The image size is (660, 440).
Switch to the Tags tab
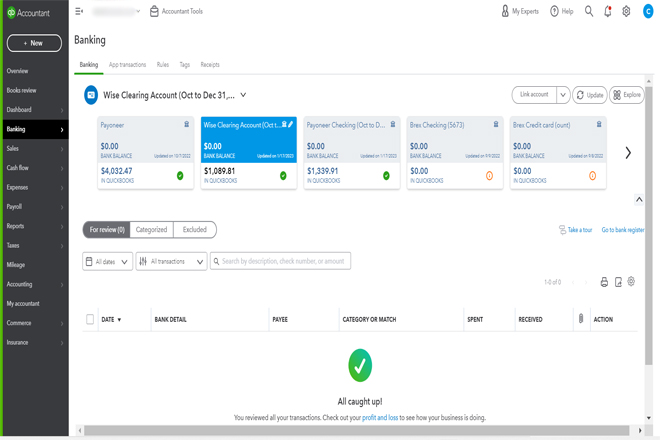click(184, 65)
